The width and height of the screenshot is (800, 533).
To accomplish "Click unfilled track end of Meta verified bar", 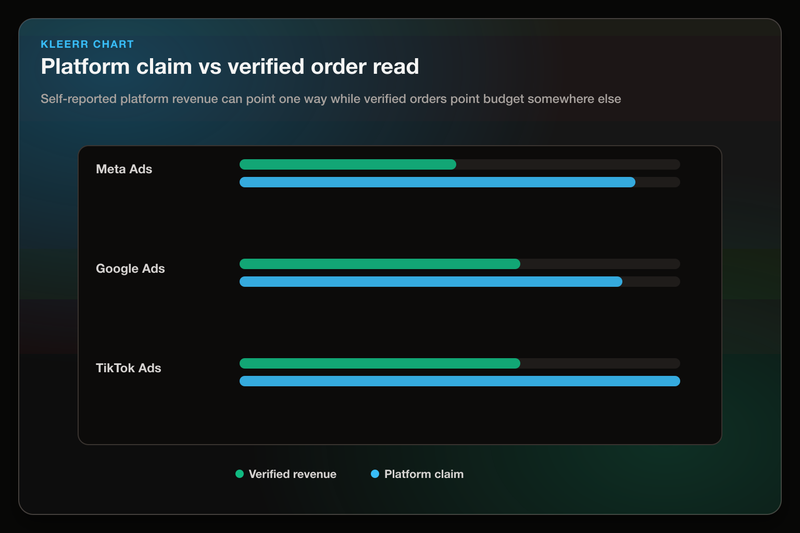I will pos(568,164).
